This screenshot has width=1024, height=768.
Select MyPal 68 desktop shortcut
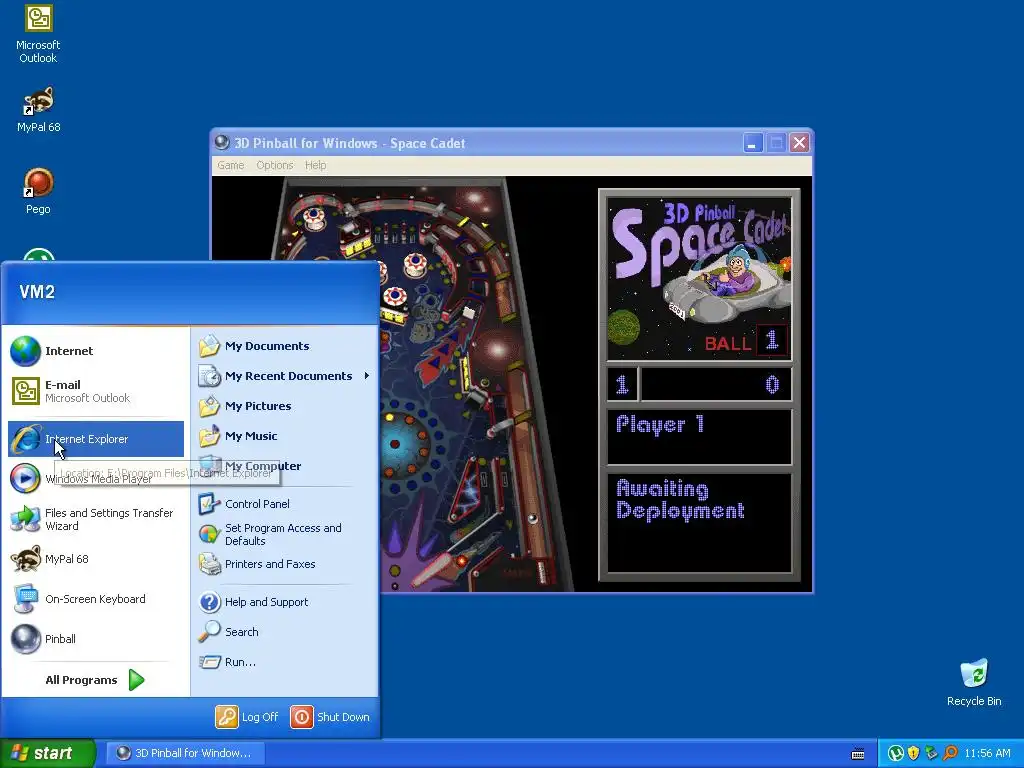click(38, 110)
